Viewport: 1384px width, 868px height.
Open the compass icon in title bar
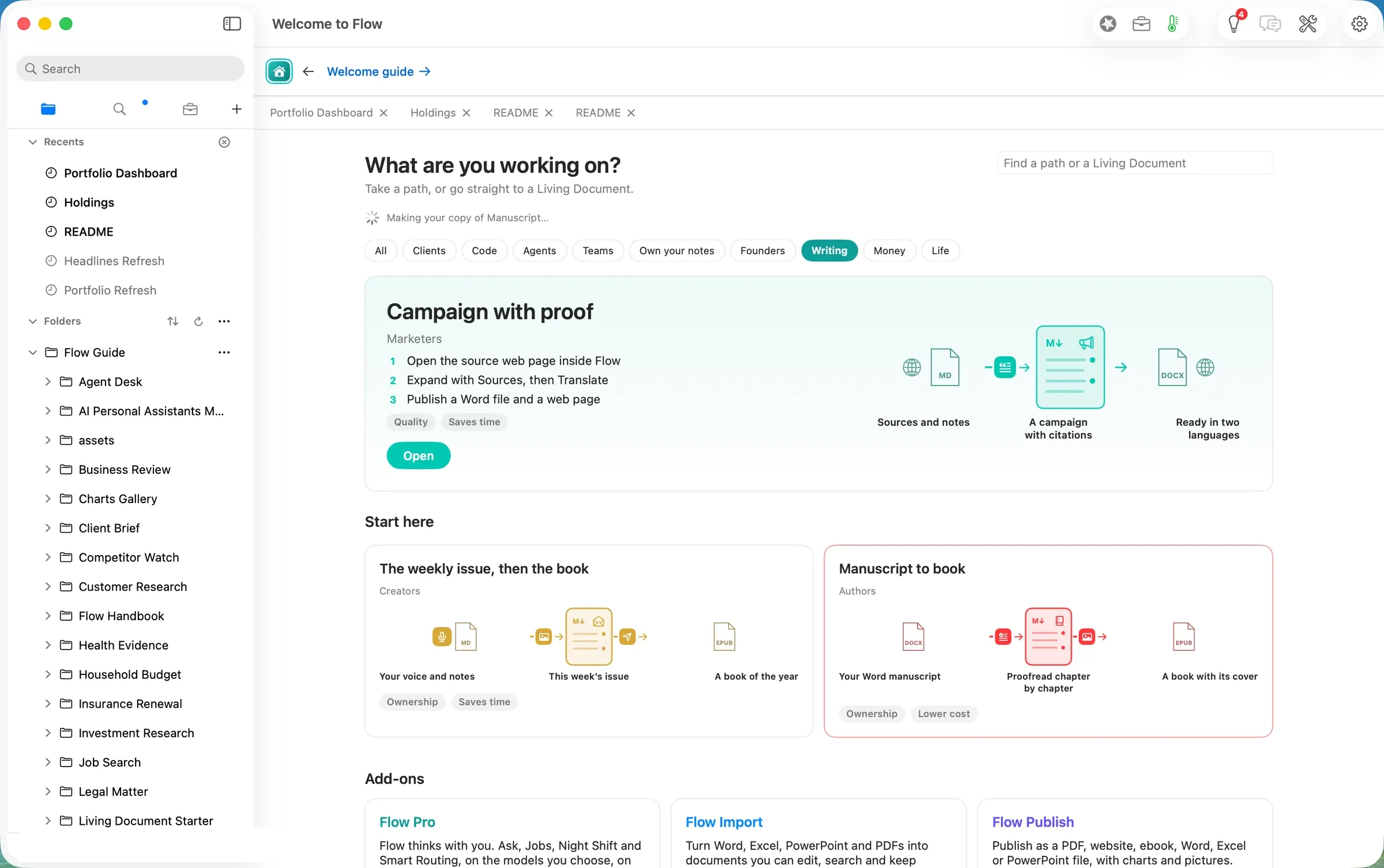pos(1108,24)
